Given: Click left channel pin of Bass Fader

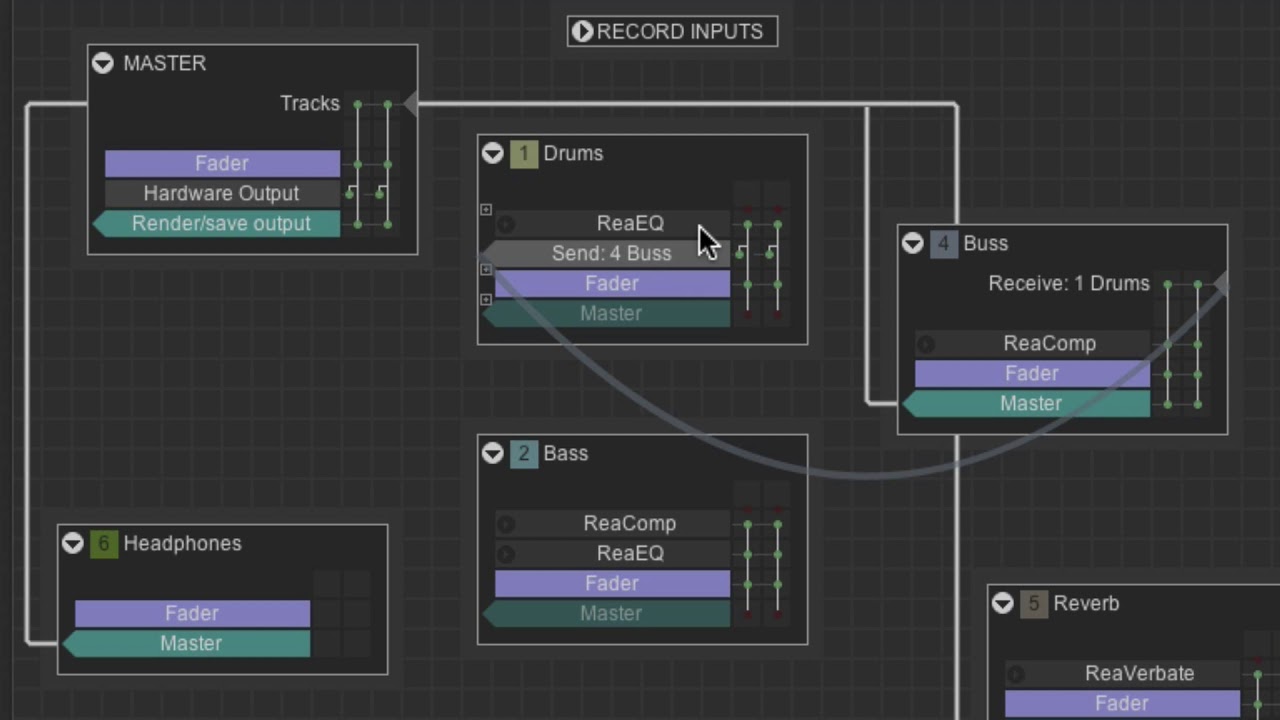Looking at the screenshot, I should point(747,584).
